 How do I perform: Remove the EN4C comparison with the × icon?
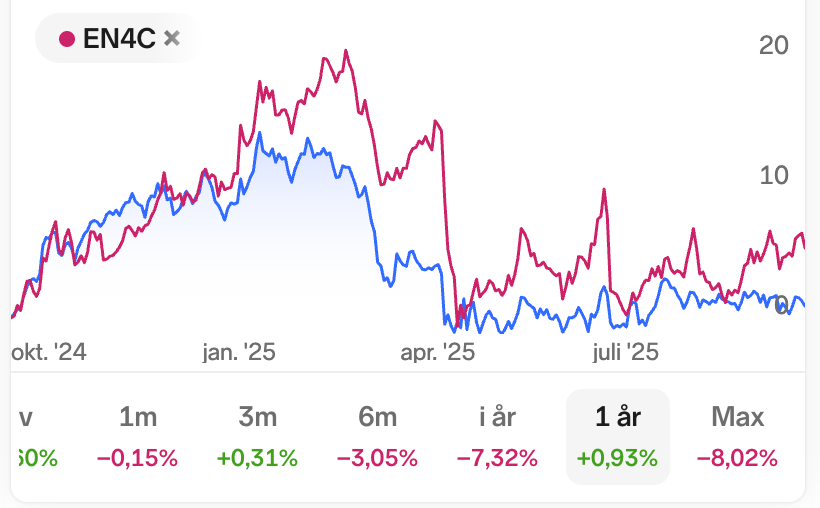(x=171, y=39)
